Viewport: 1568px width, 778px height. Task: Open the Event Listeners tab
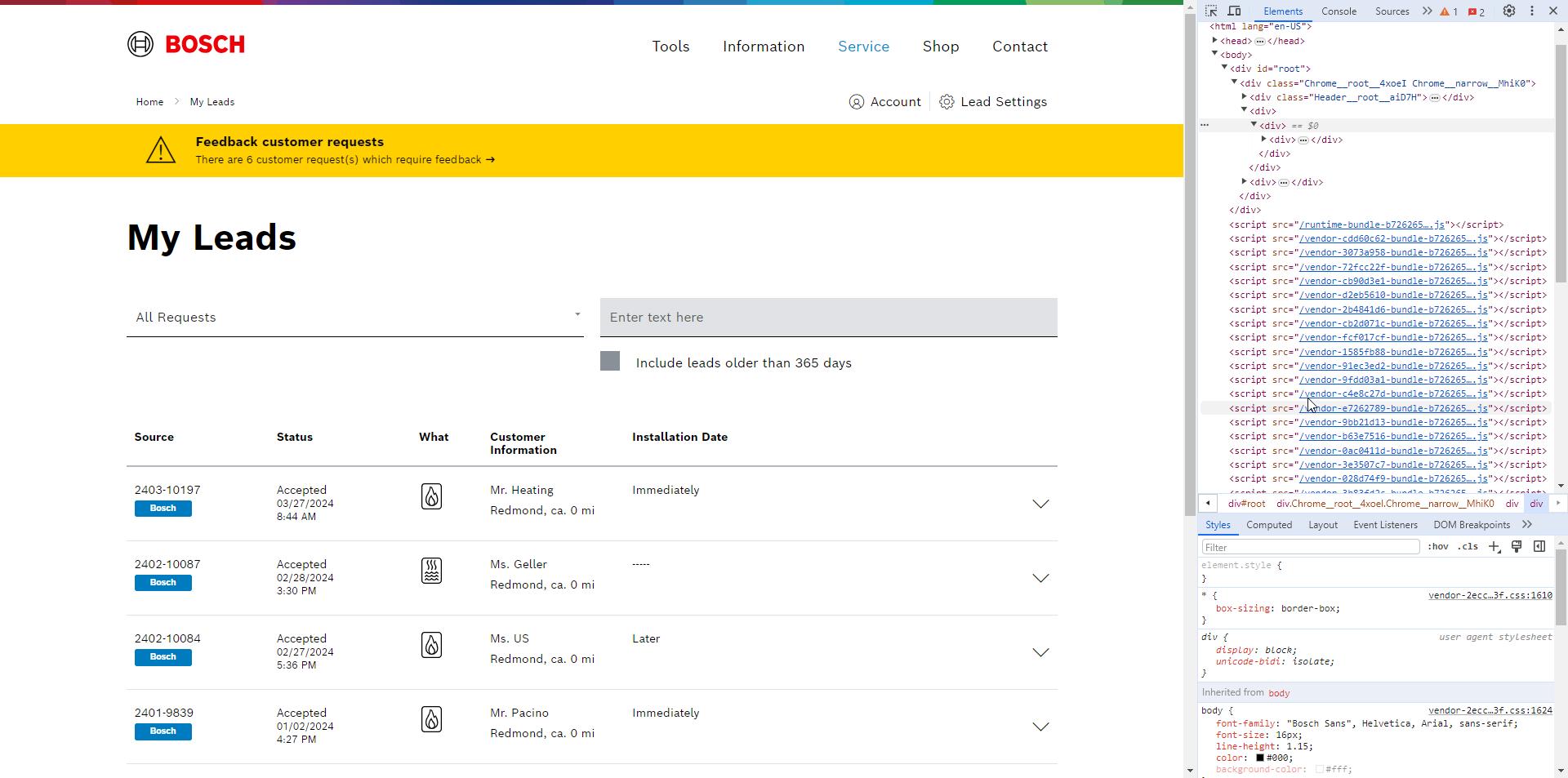coord(1385,525)
